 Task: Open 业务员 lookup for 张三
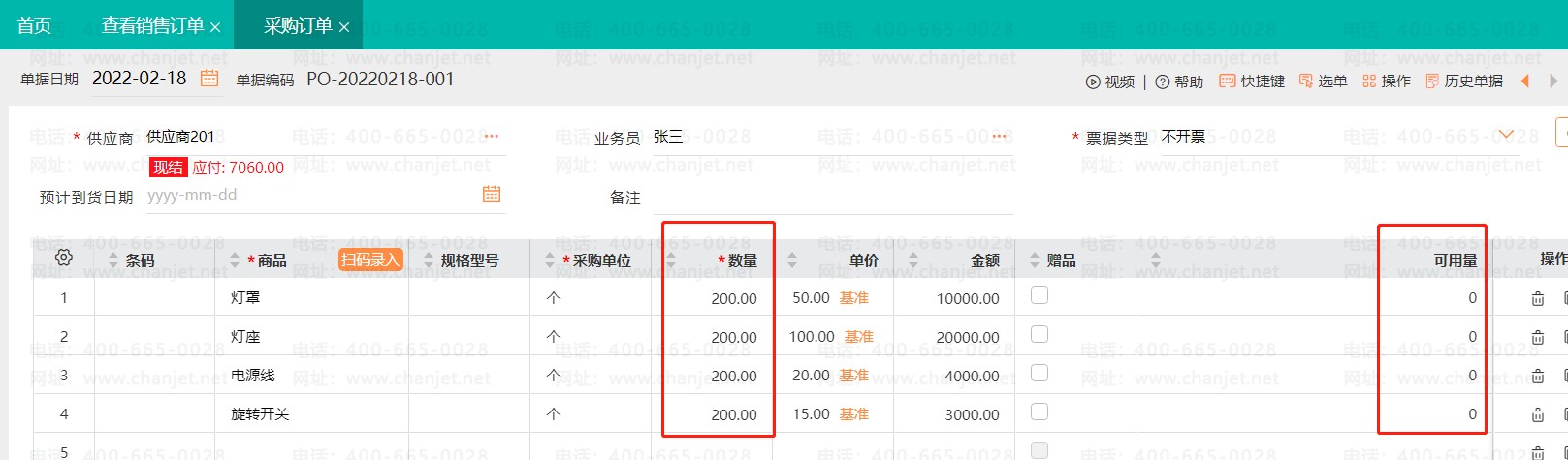1000,137
